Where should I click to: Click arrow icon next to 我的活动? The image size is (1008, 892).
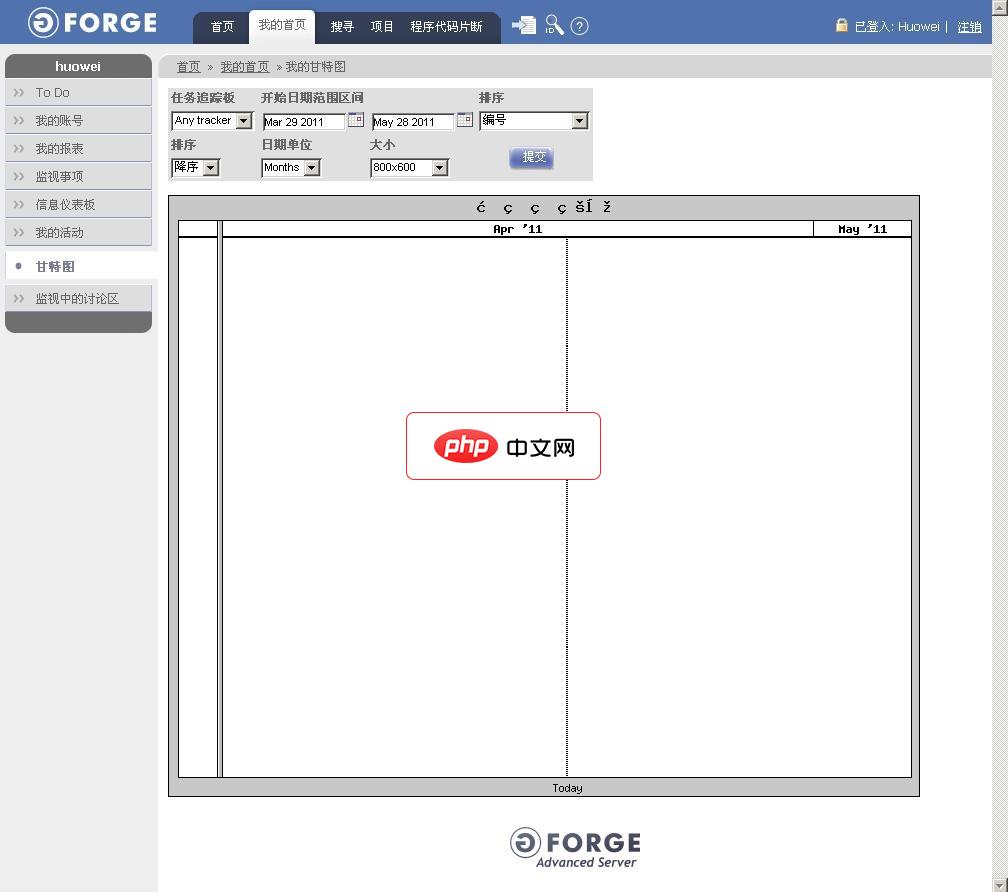click(19, 233)
